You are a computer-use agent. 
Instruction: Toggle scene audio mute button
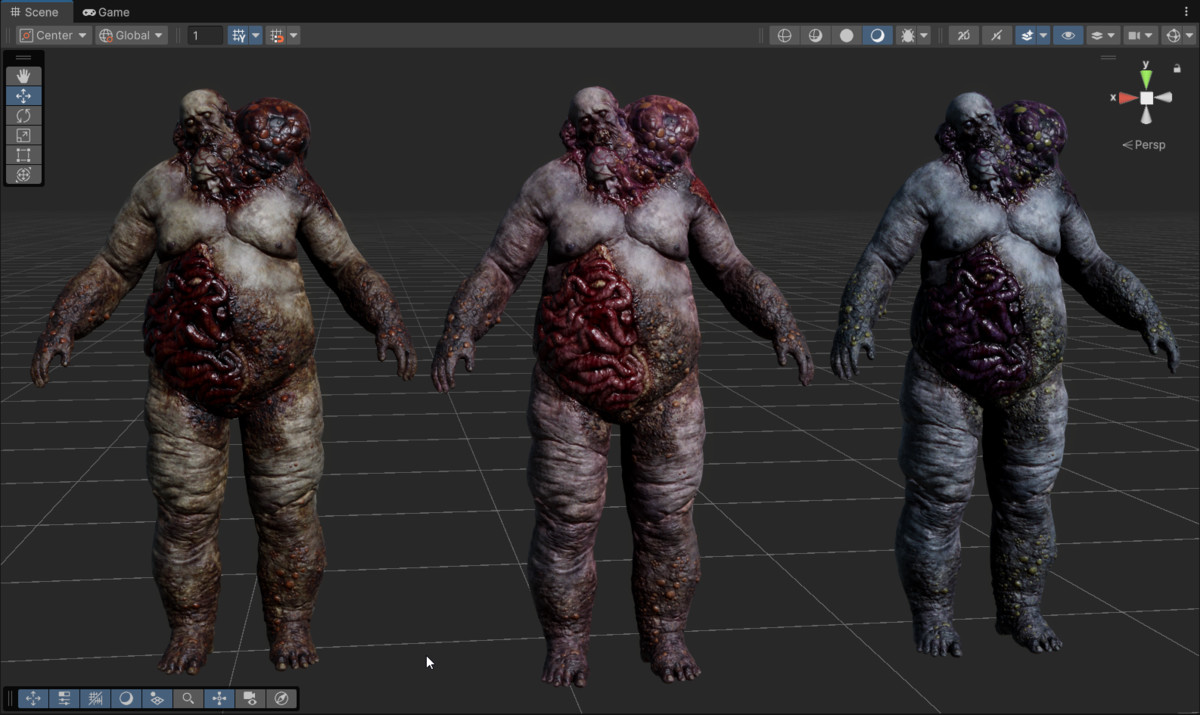[x=996, y=35]
